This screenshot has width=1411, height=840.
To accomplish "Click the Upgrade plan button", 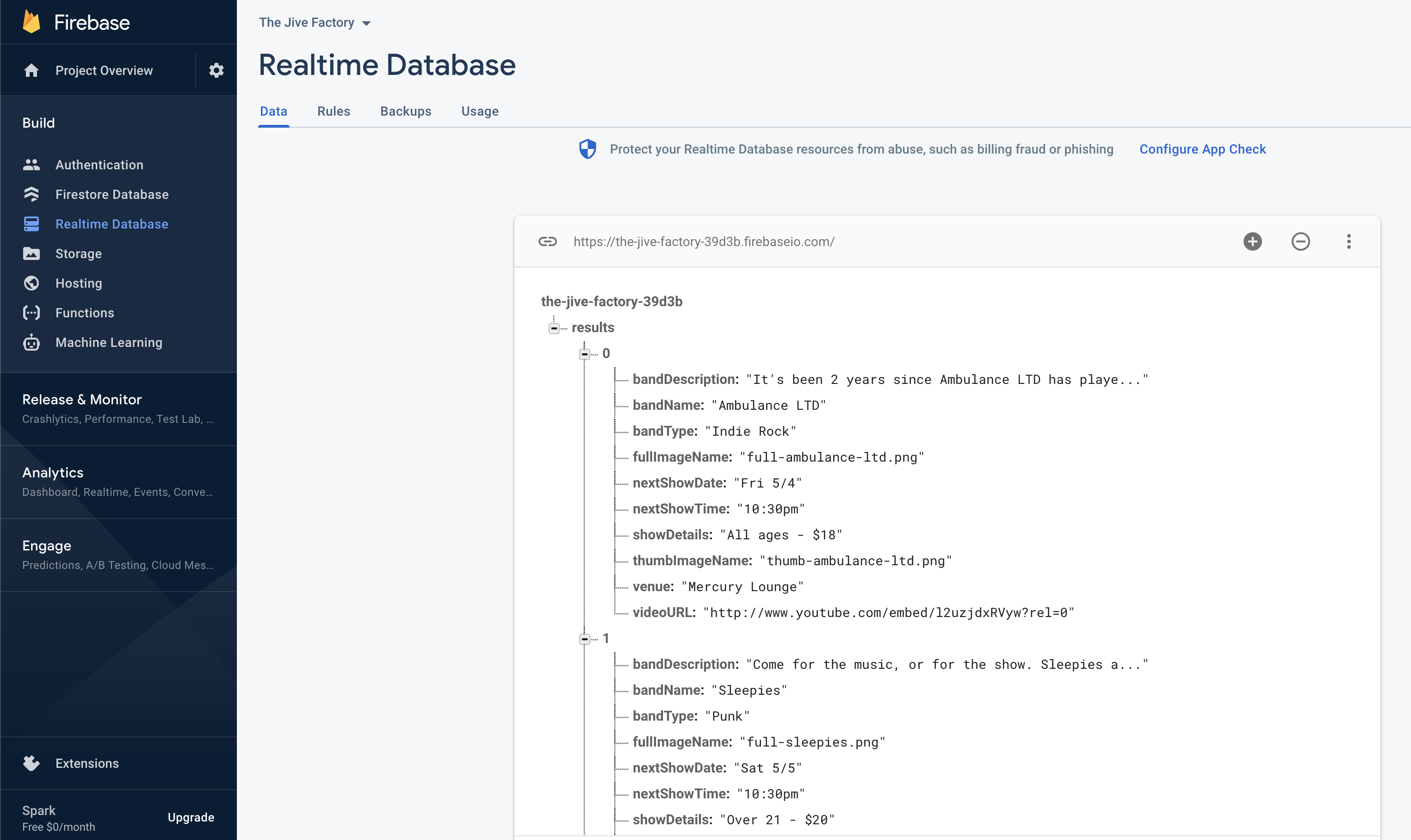I will click(x=191, y=817).
